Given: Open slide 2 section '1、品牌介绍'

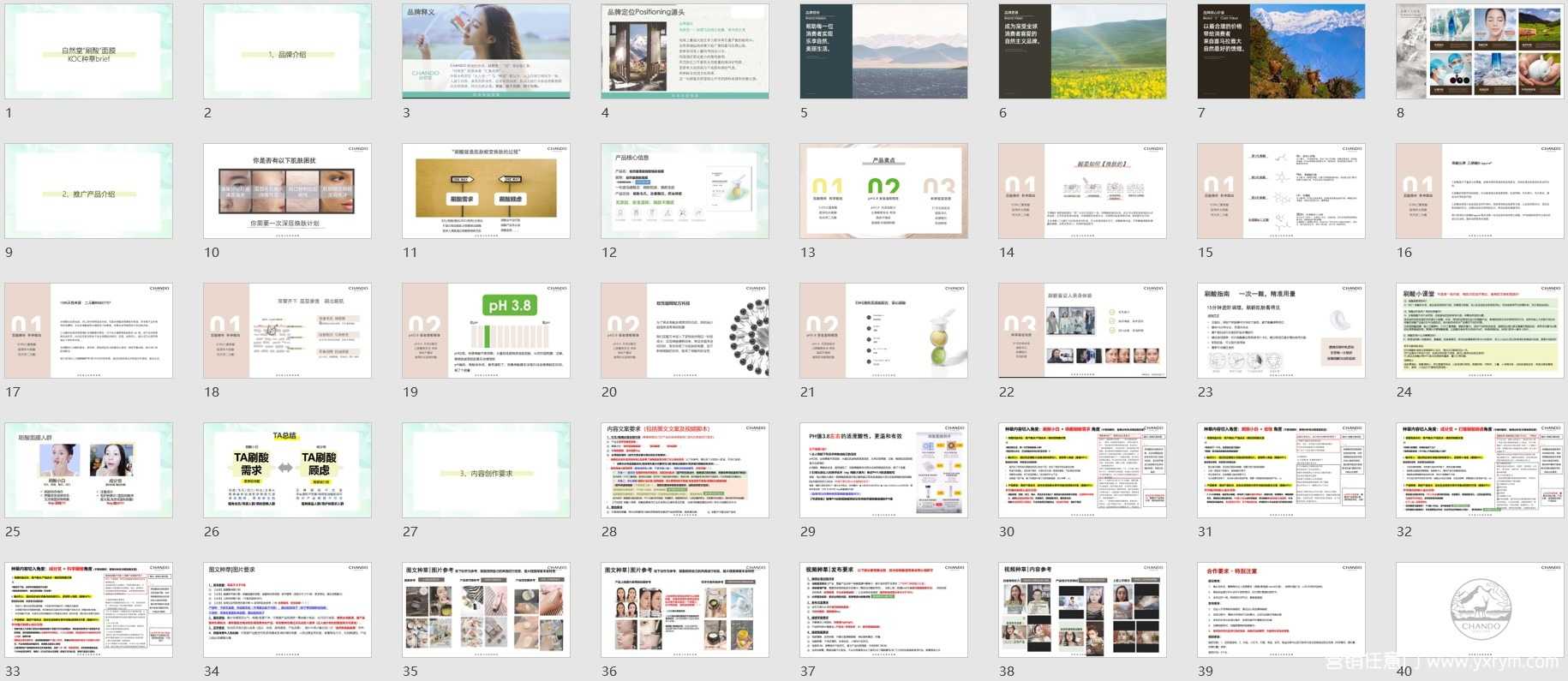Looking at the screenshot, I should [287, 51].
